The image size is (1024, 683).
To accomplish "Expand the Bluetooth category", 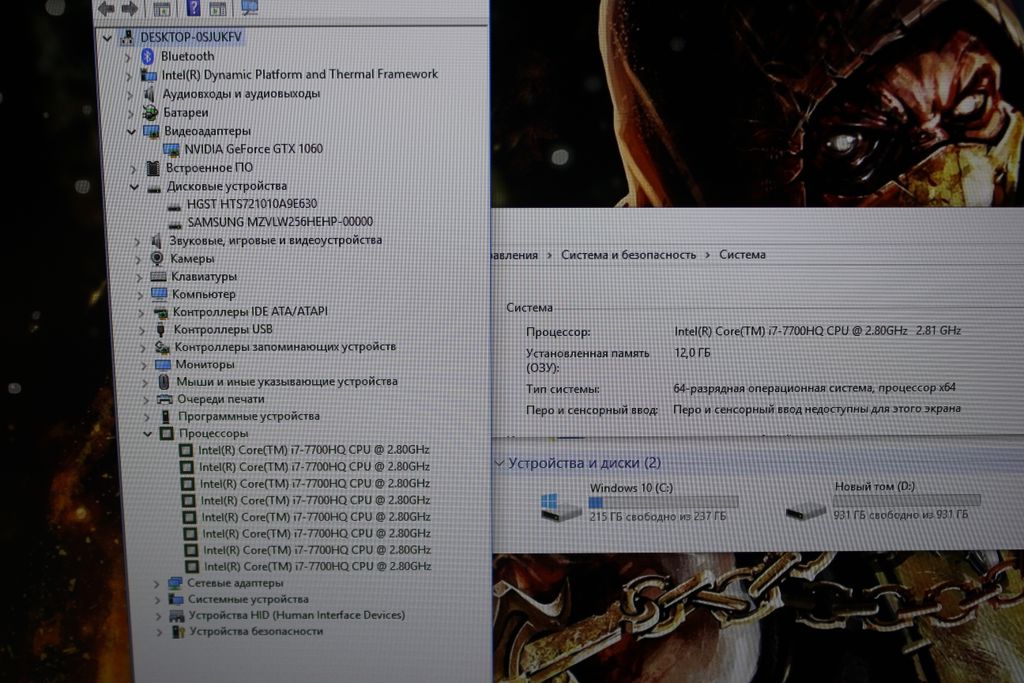I will click(128, 57).
